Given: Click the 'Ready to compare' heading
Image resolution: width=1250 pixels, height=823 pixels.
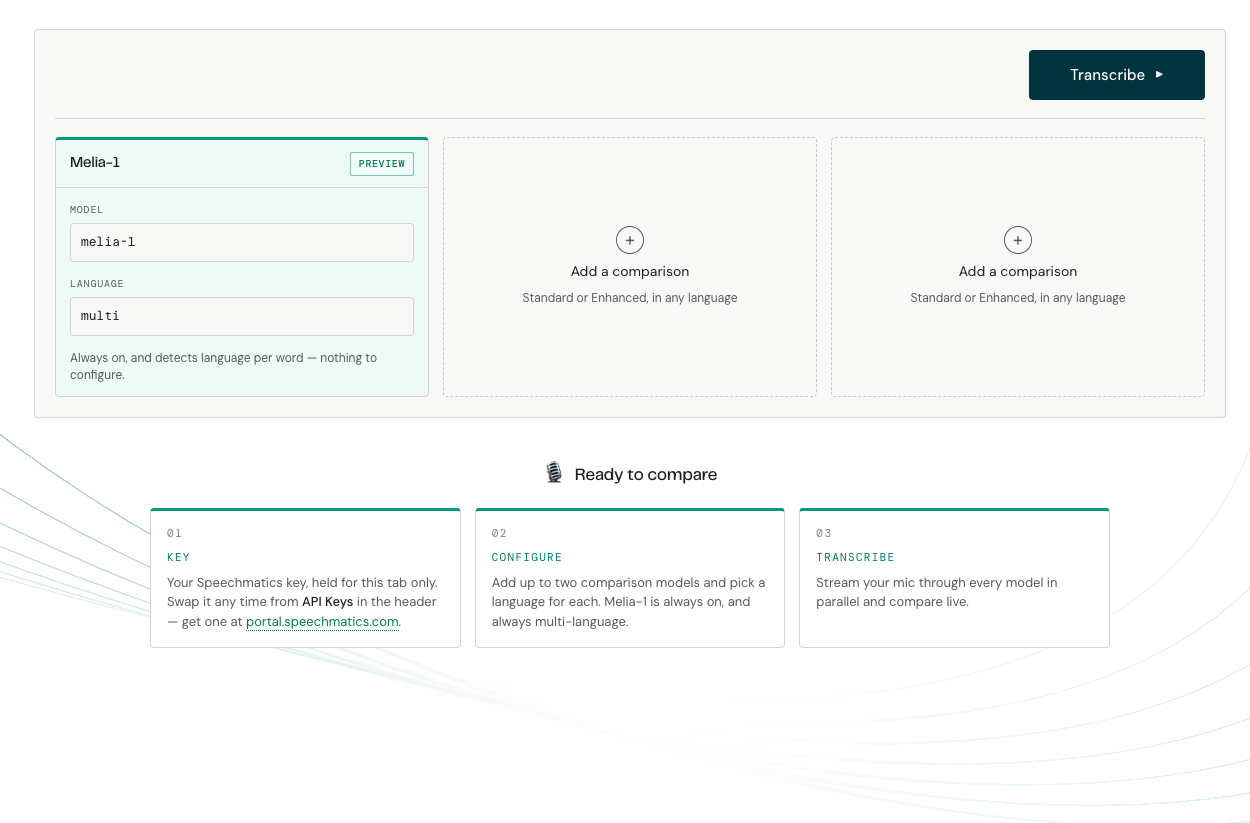Looking at the screenshot, I should click(646, 474).
